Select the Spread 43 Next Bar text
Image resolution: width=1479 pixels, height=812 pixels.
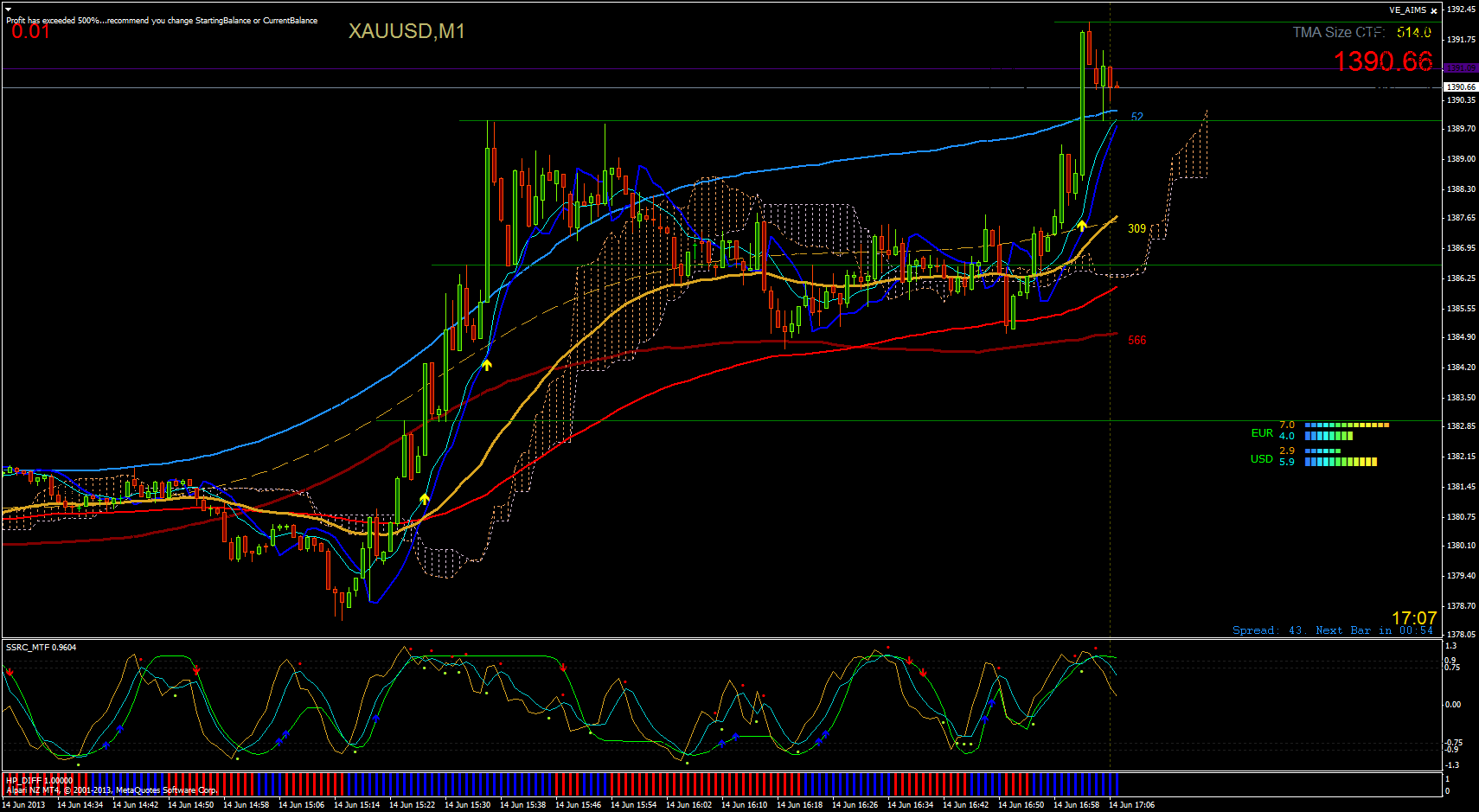pyautogui.click(x=1333, y=630)
